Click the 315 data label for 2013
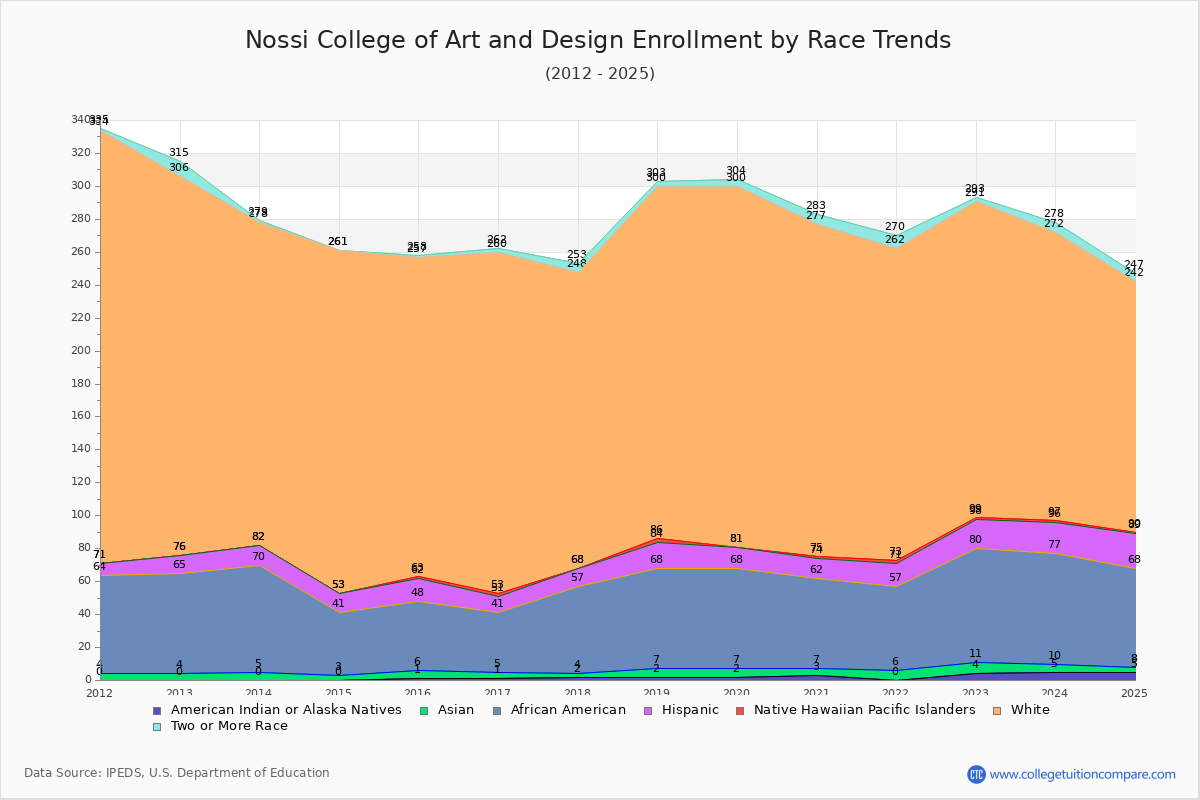1200x800 pixels. pos(179,153)
